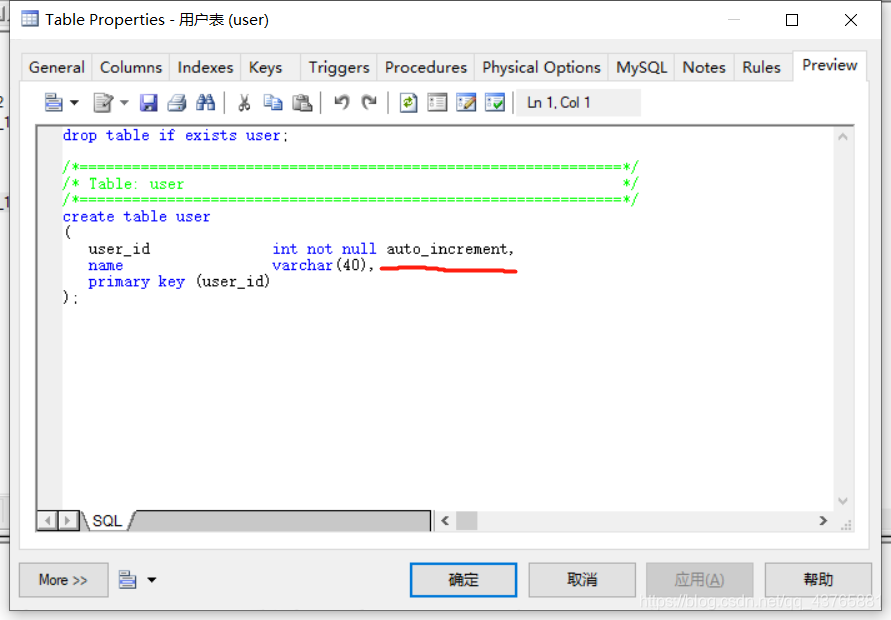Open bottom menu dropdown arrow
This screenshot has width=891, height=620.
point(151,580)
